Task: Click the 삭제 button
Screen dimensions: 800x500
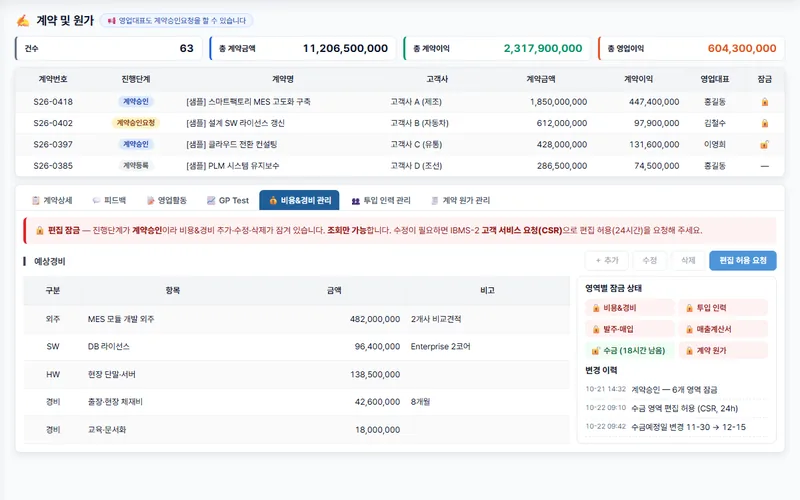Action: pyautogui.click(x=688, y=260)
